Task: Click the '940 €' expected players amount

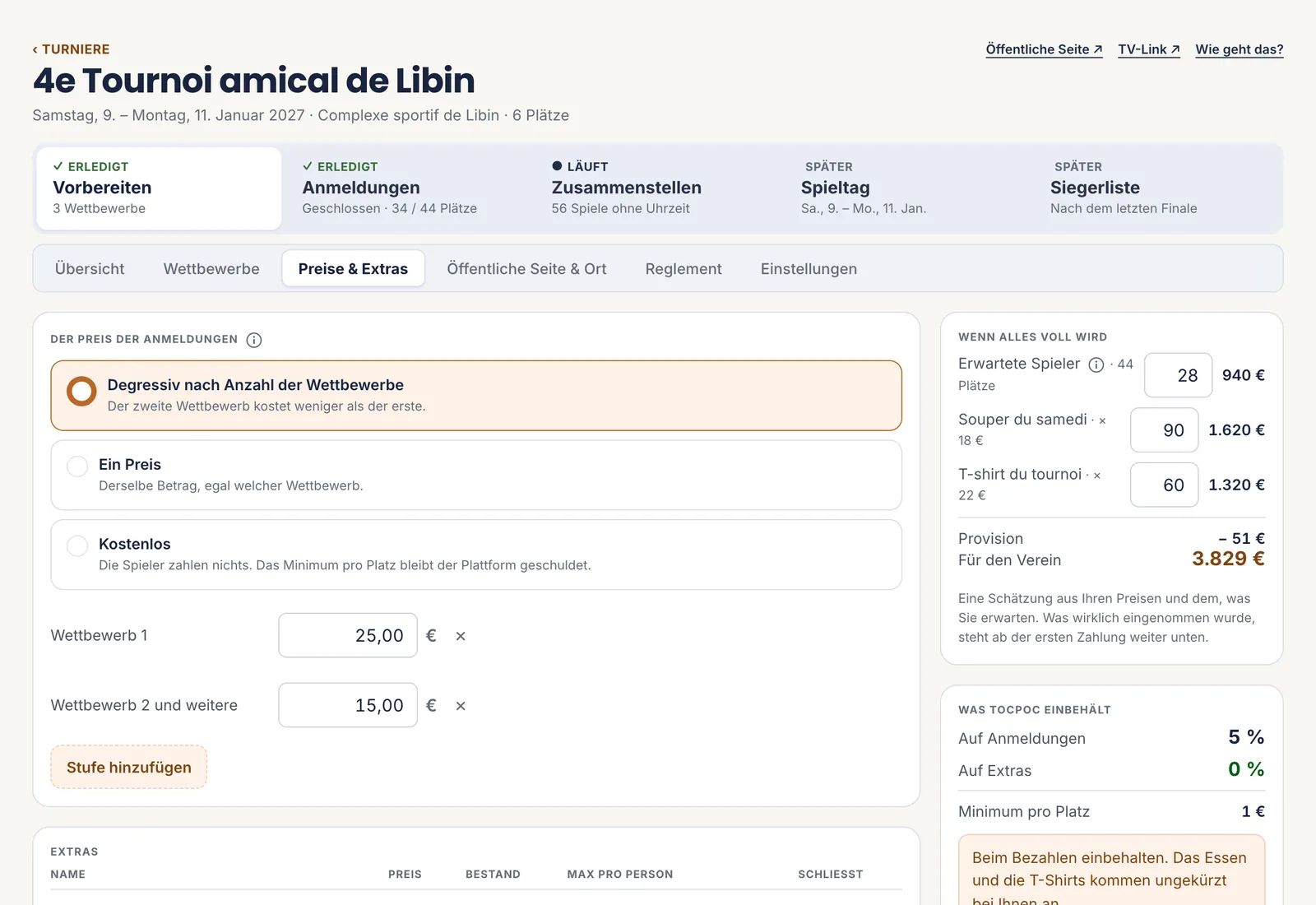Action: tap(1244, 375)
